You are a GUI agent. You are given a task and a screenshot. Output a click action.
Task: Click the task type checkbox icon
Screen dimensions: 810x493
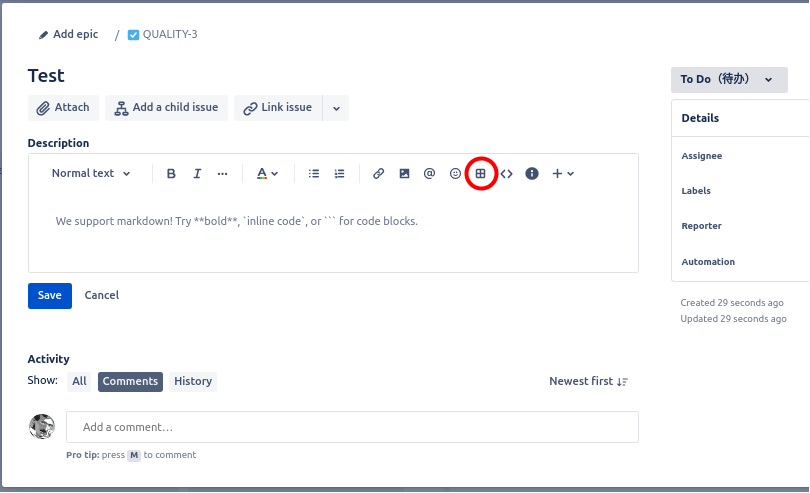point(133,35)
